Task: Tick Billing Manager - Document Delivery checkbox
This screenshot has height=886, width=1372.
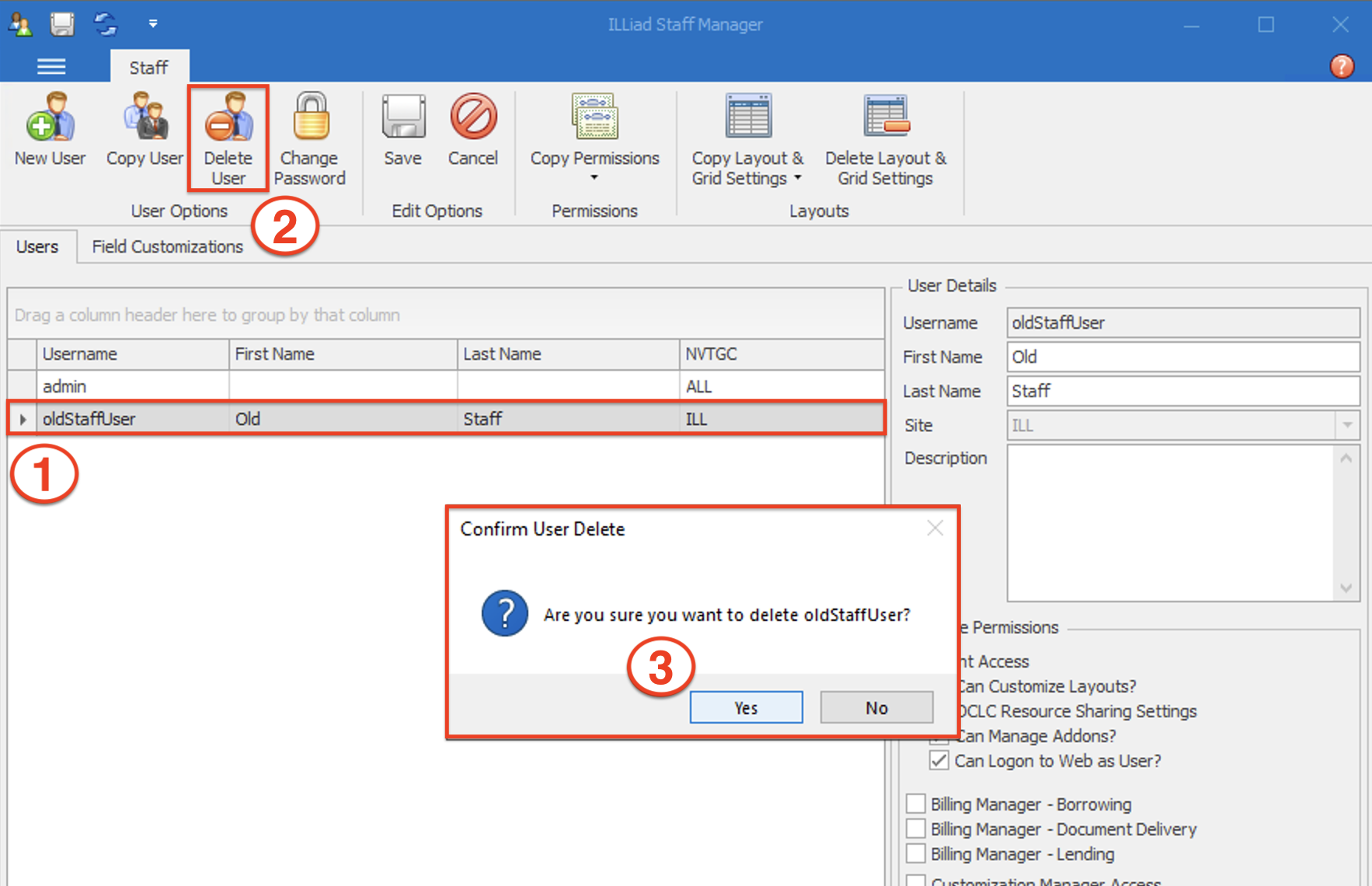Action: coord(917,828)
